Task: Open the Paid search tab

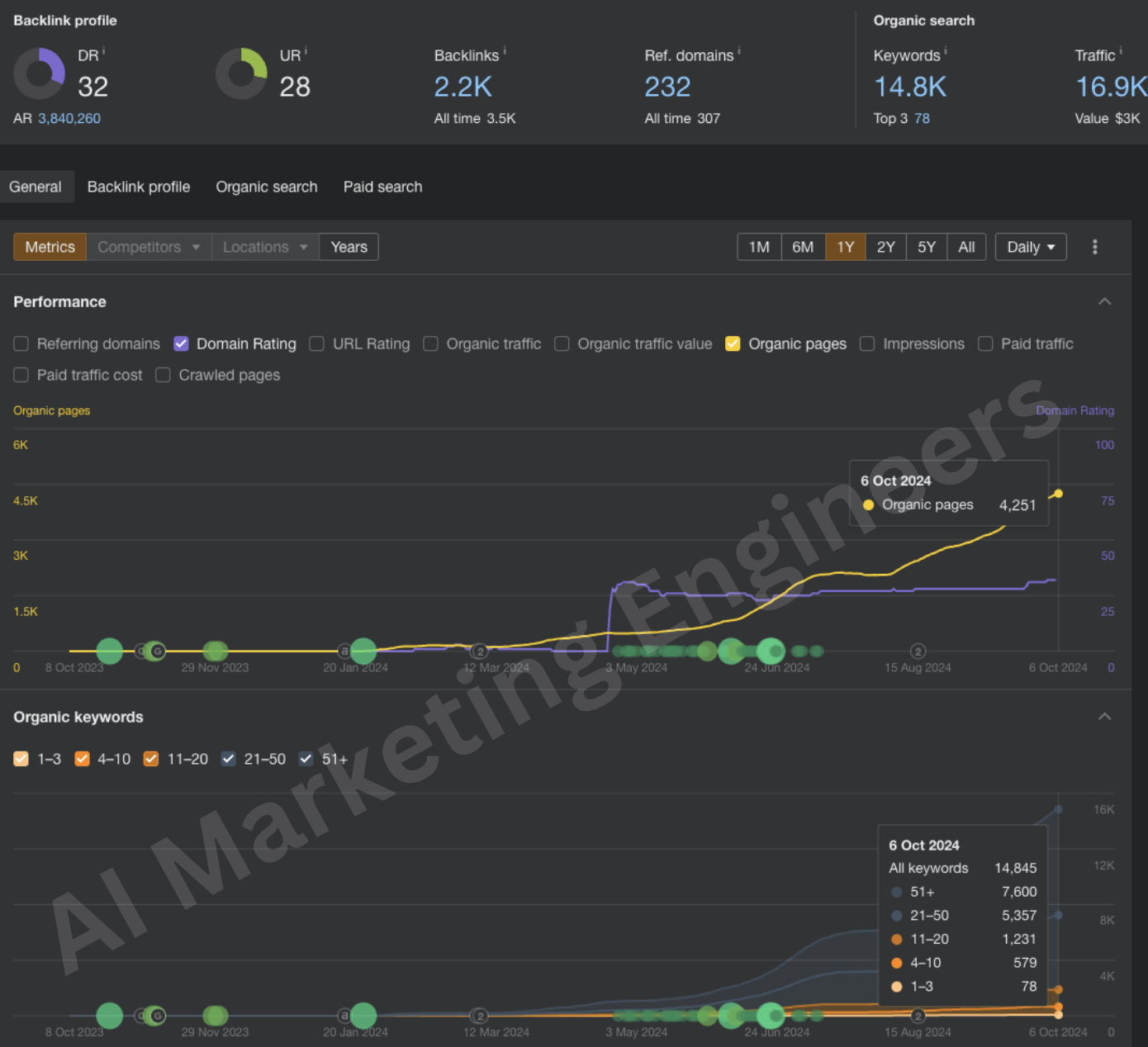Action: [x=383, y=187]
